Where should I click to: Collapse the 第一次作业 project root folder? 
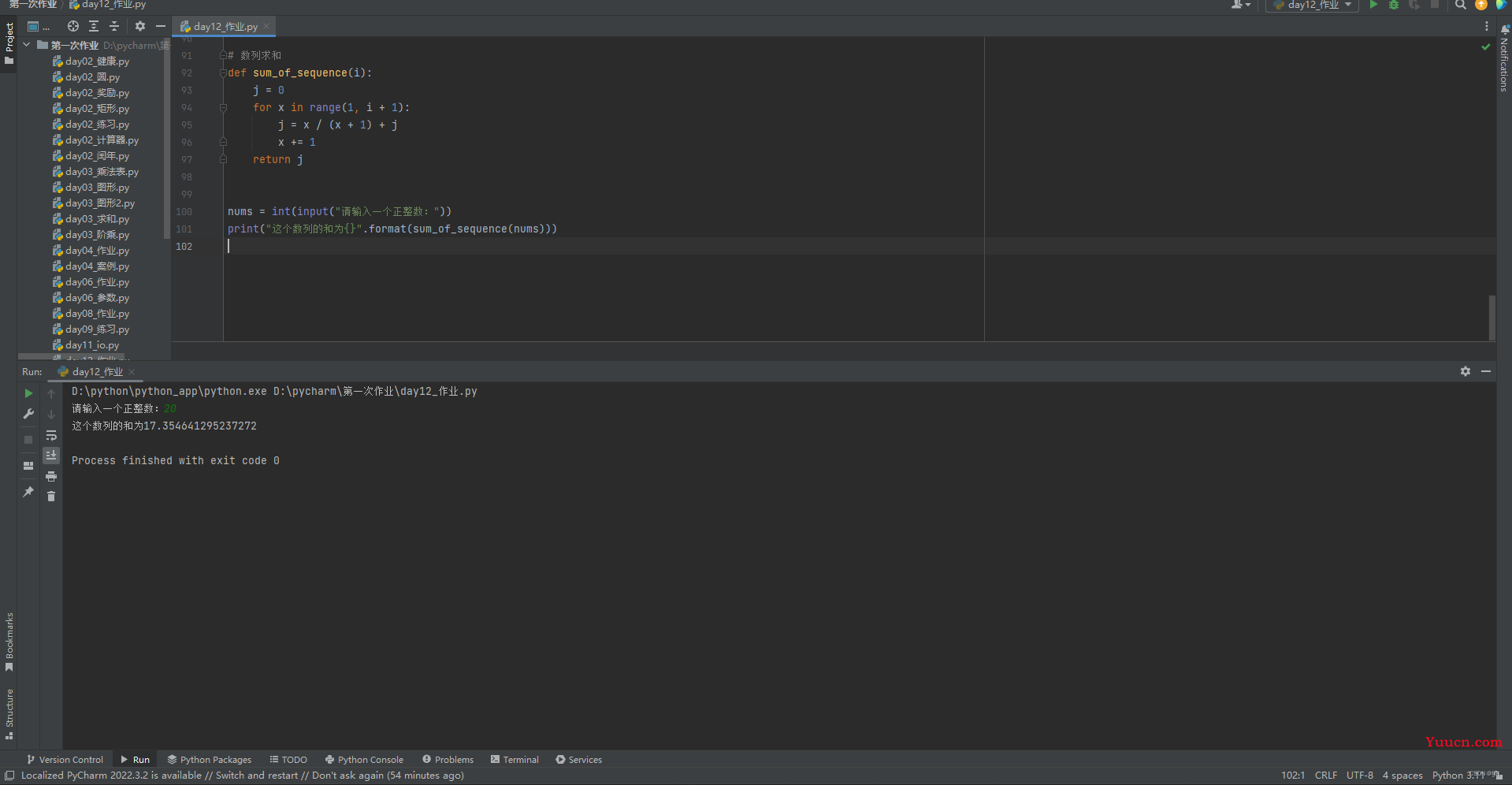click(x=27, y=45)
